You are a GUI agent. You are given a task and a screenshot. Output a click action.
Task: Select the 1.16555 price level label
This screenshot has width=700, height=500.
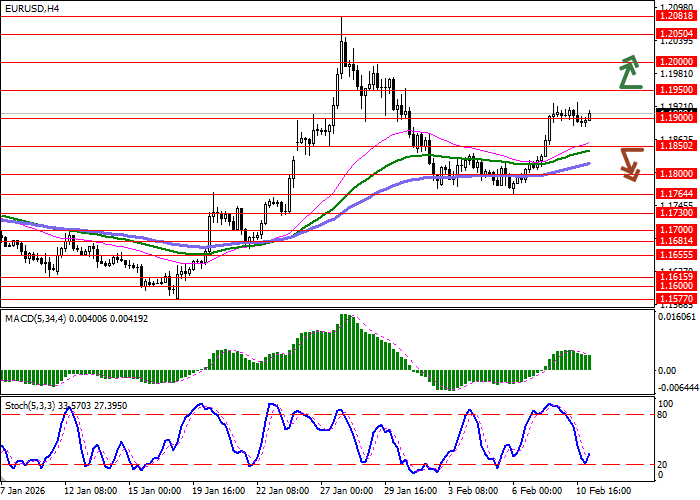pyautogui.click(x=677, y=255)
